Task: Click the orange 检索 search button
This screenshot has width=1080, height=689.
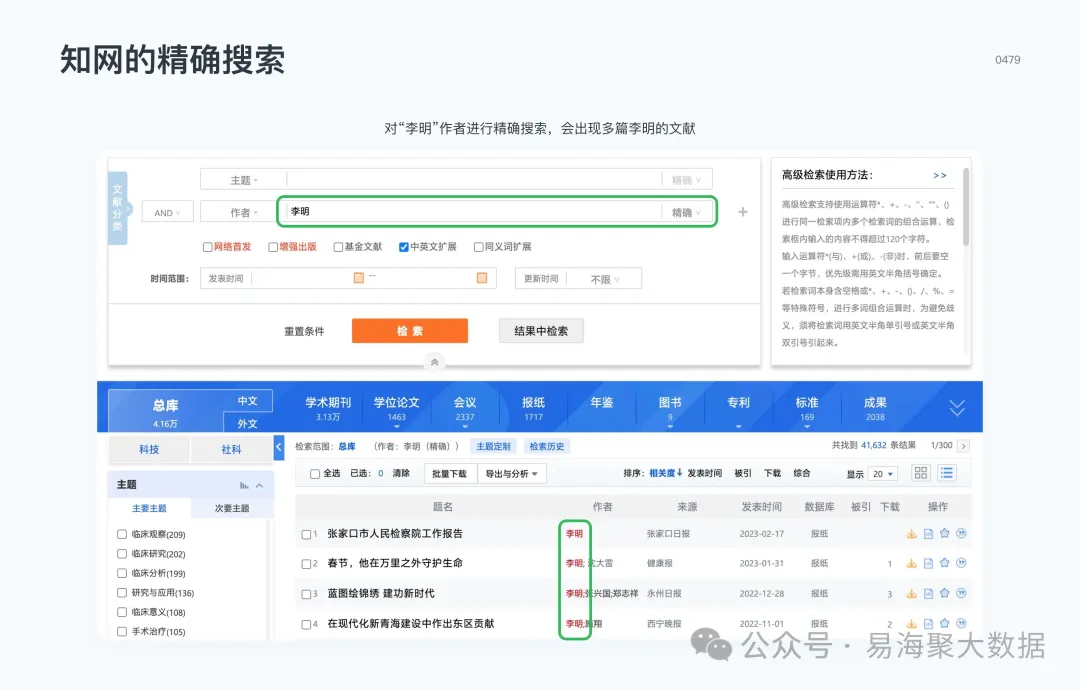Action: click(x=409, y=330)
